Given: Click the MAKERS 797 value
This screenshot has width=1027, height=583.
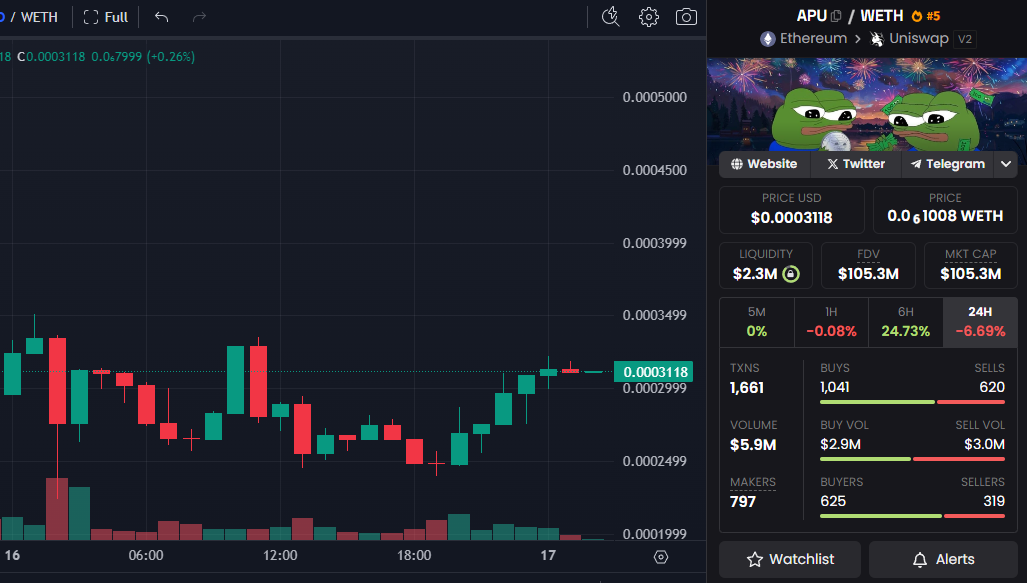Looking at the screenshot, I should (743, 502).
